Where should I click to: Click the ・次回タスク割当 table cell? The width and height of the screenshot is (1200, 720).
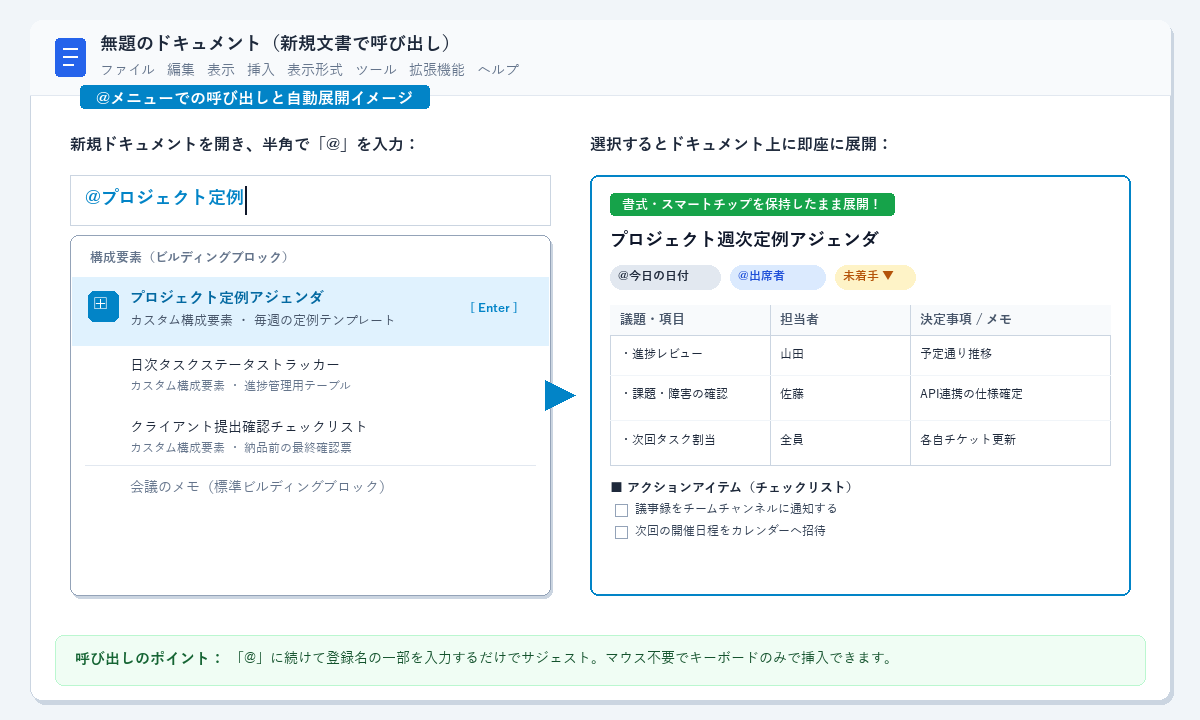pos(690,443)
